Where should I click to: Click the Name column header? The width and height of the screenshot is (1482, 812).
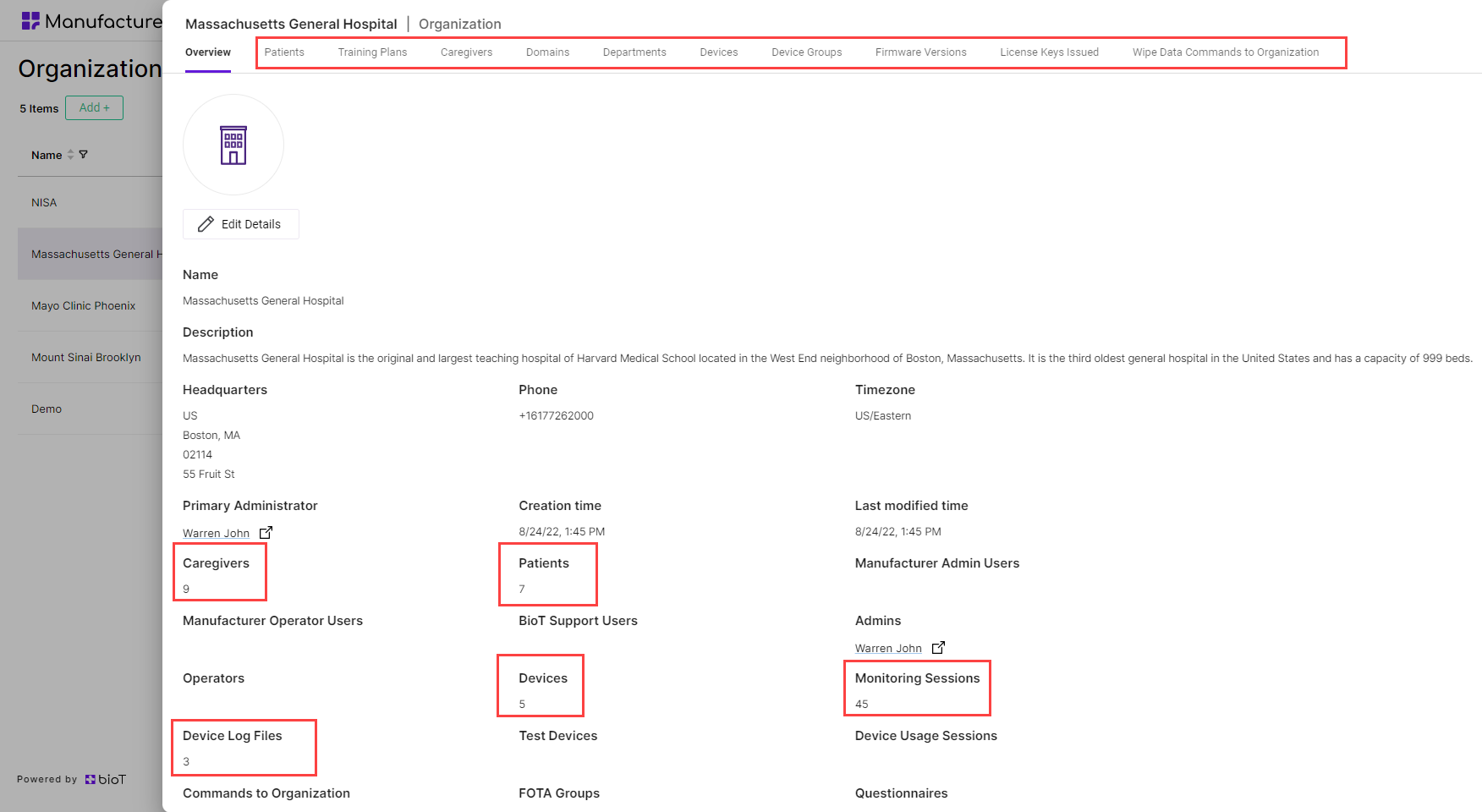click(x=47, y=155)
